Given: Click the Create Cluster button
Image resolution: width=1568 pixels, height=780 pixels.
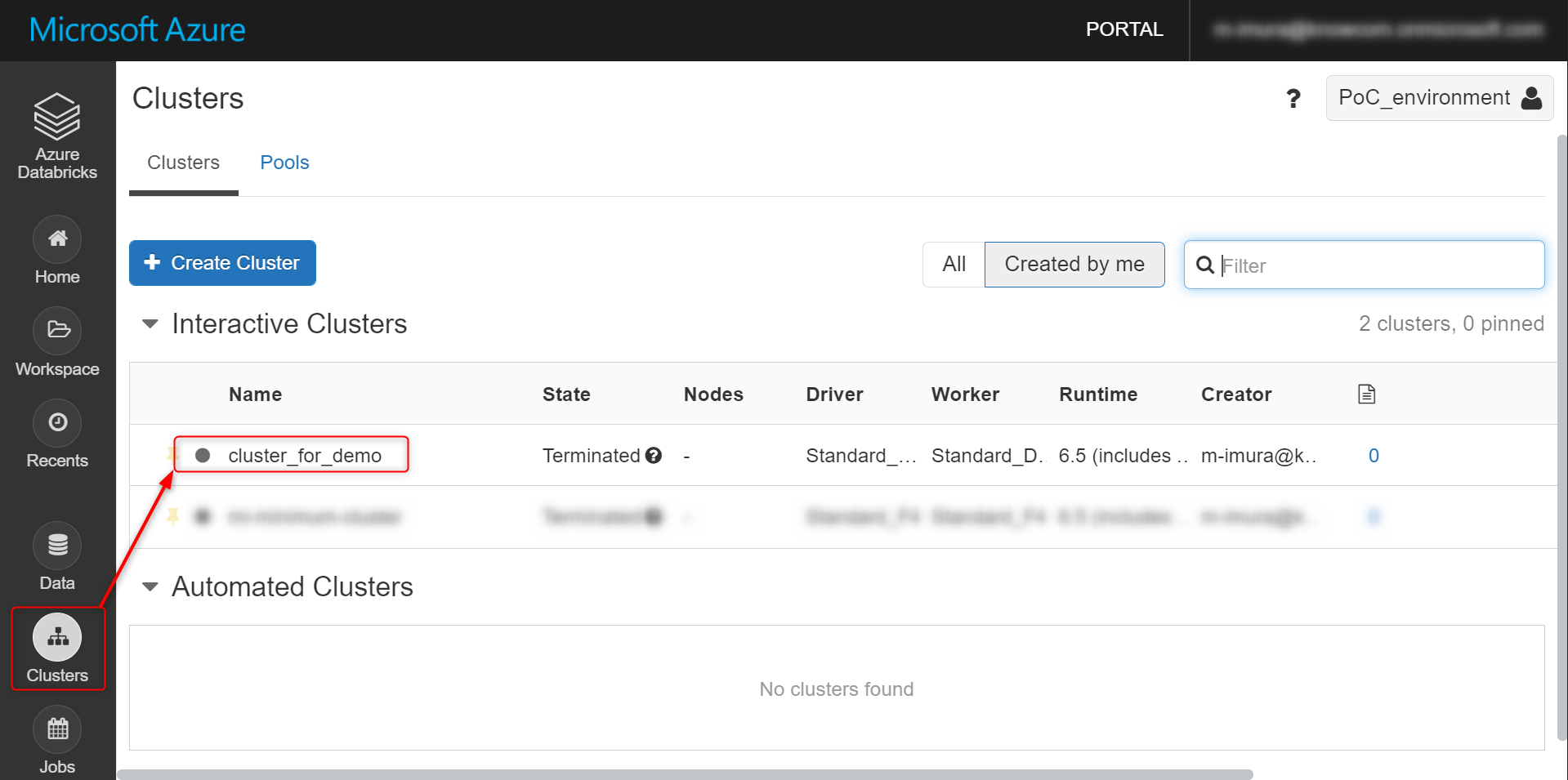Looking at the screenshot, I should click(222, 263).
